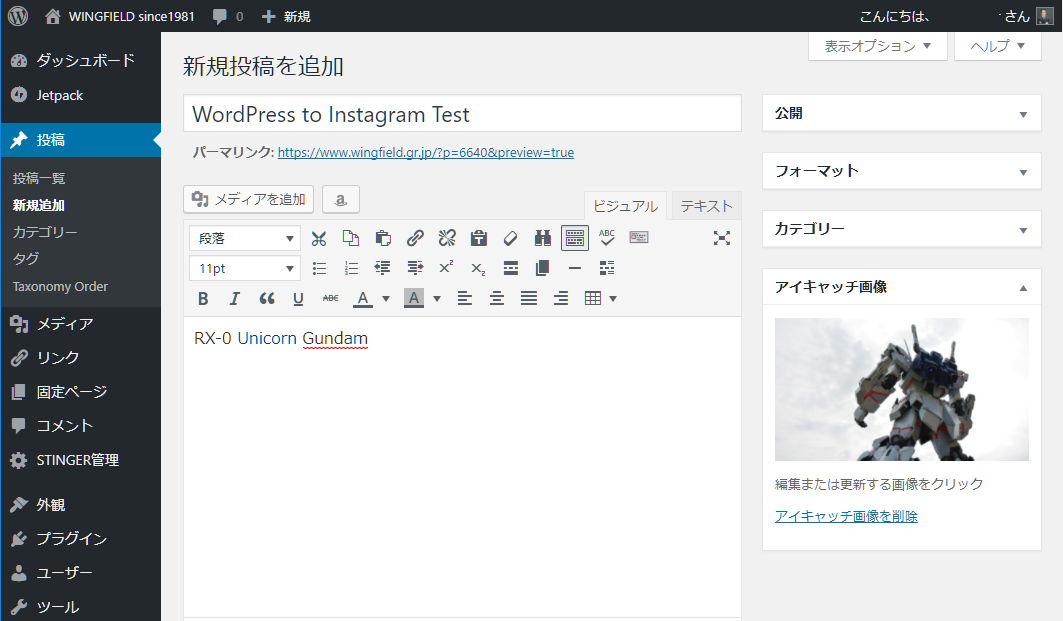The image size is (1063, 621).
Task: Center align the text
Action: click(497, 298)
